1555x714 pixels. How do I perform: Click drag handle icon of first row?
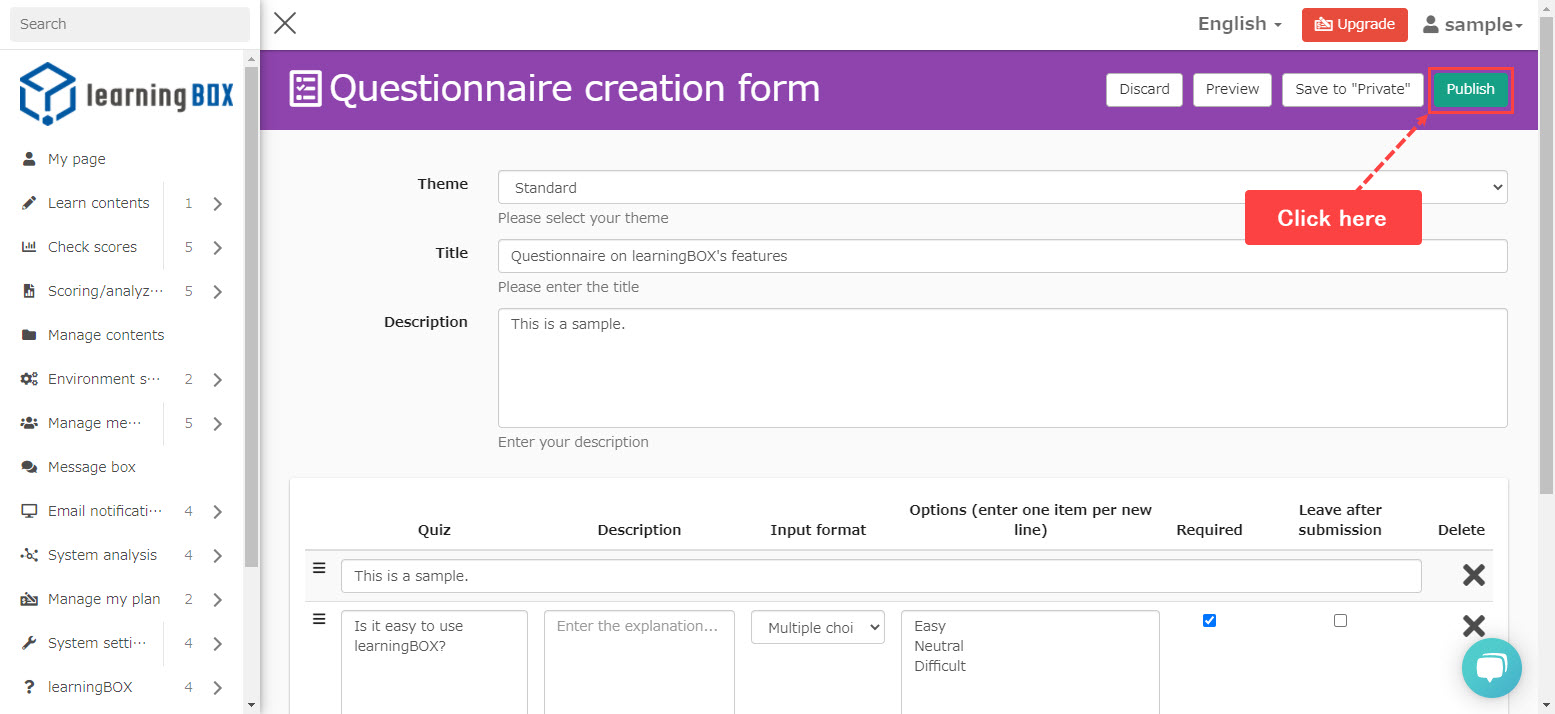click(x=319, y=568)
